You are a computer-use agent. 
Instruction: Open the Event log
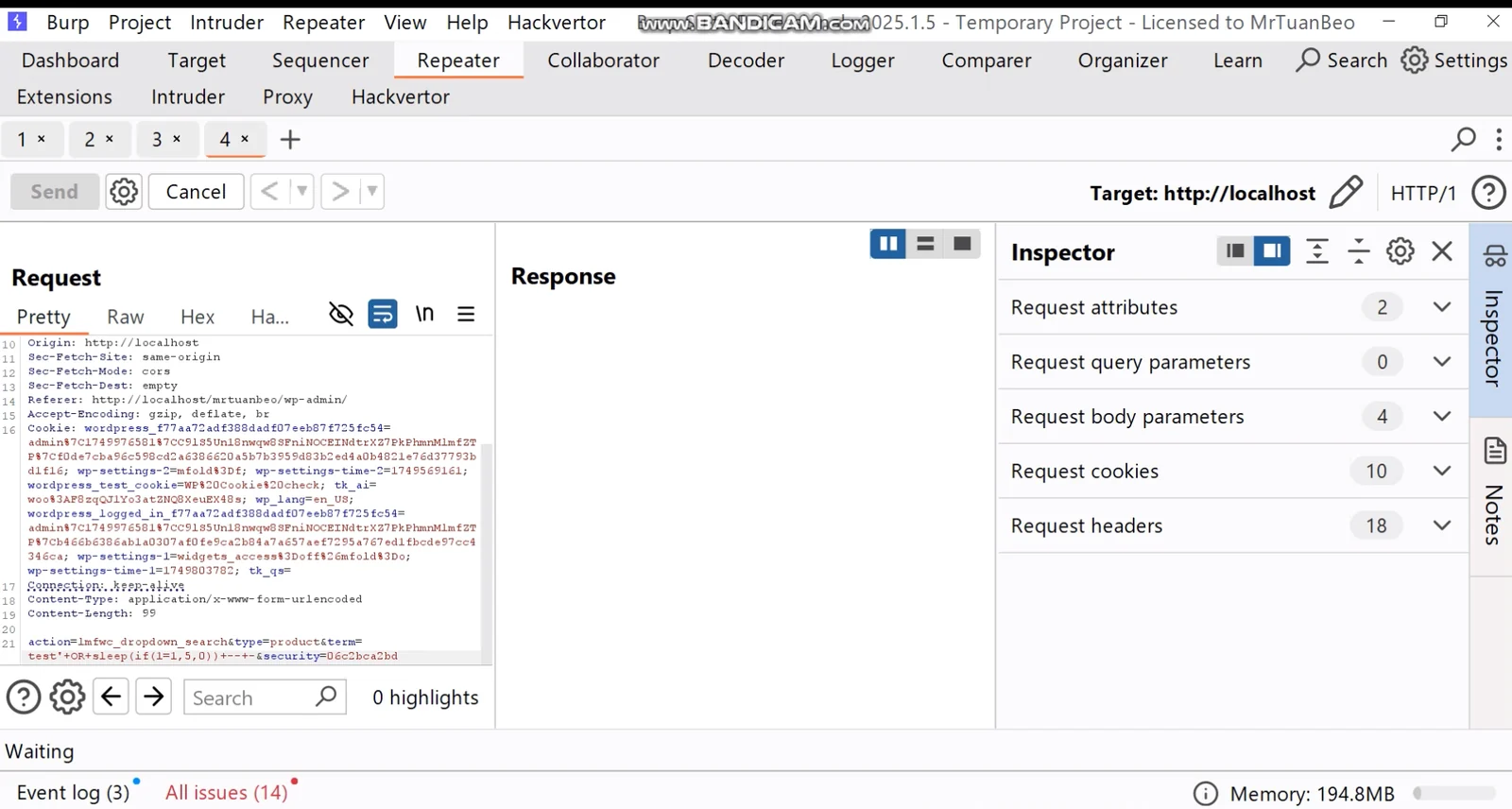tap(74, 793)
